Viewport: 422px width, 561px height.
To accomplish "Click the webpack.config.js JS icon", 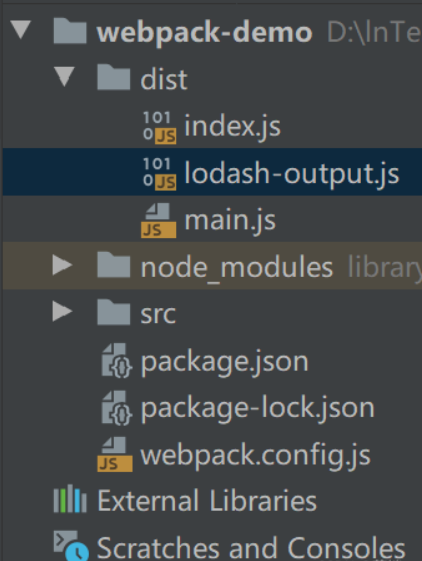I will pyautogui.click(x=115, y=454).
